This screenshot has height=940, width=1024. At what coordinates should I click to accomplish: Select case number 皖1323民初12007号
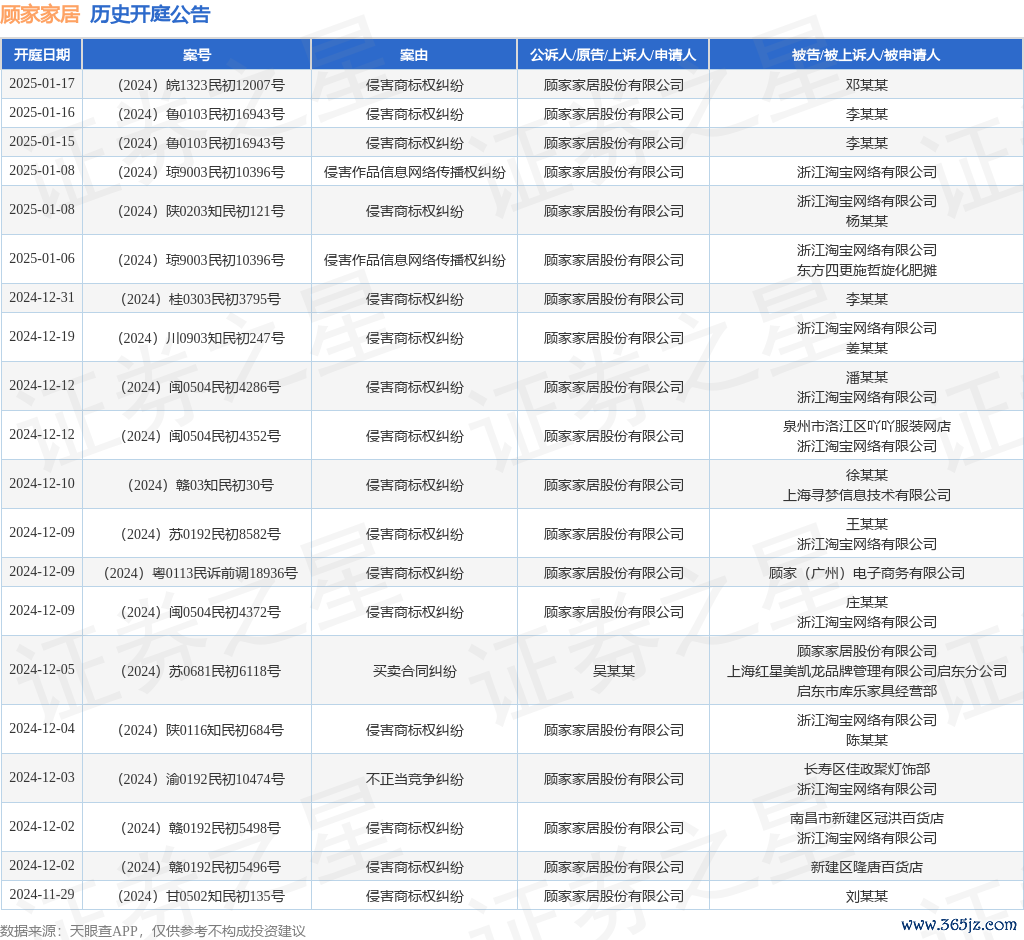coord(201,85)
